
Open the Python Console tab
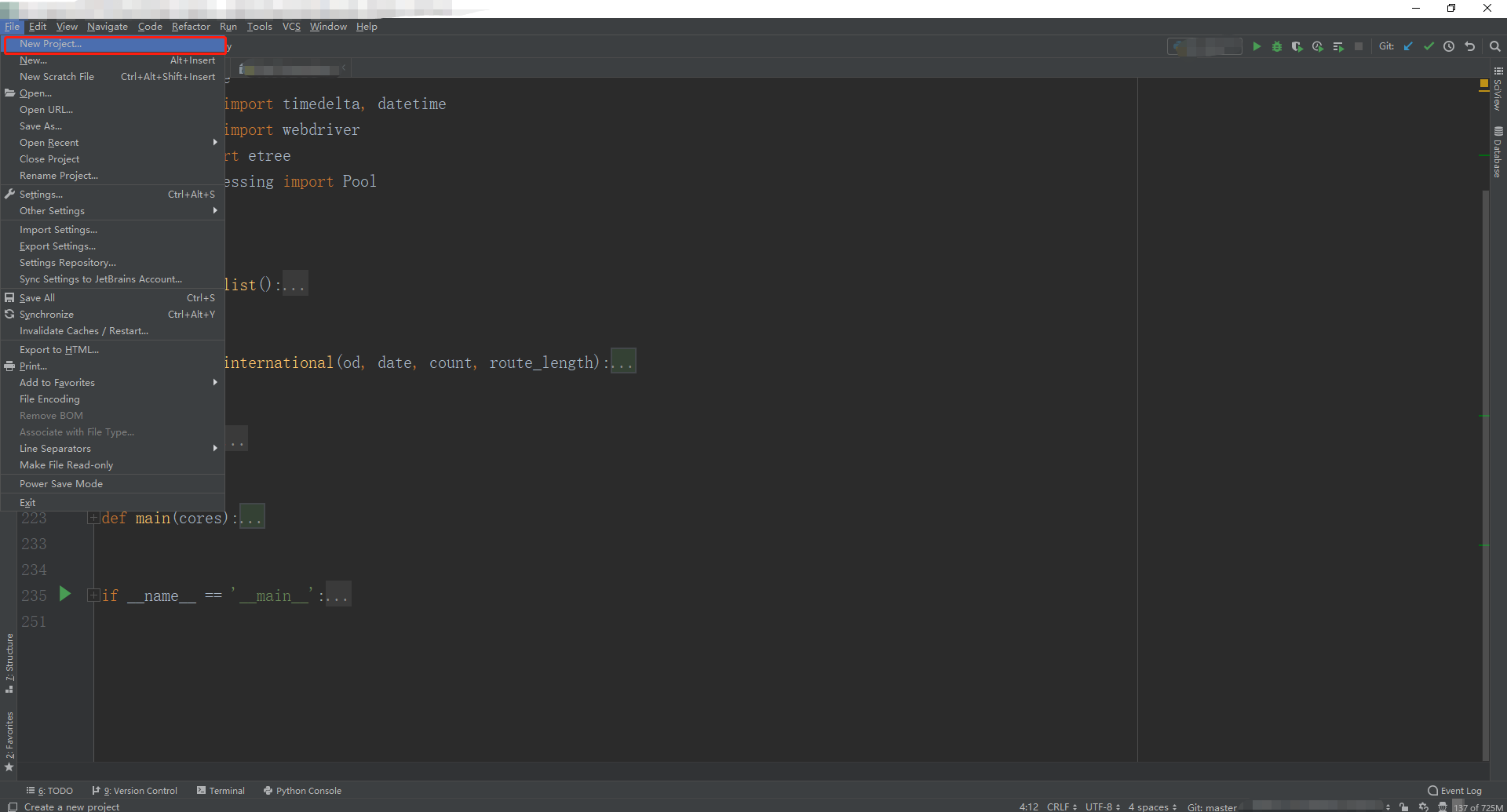tap(303, 791)
